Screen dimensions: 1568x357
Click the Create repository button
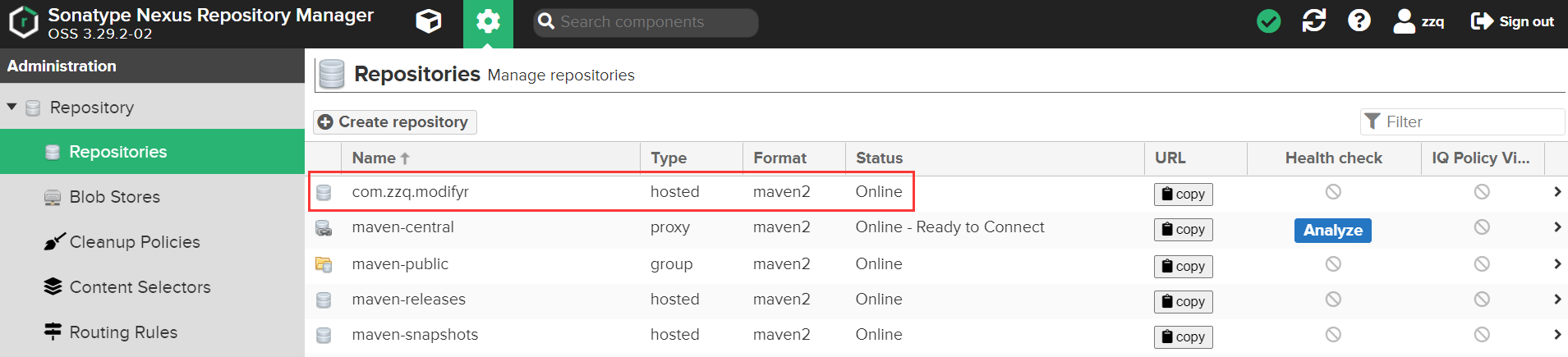[394, 121]
